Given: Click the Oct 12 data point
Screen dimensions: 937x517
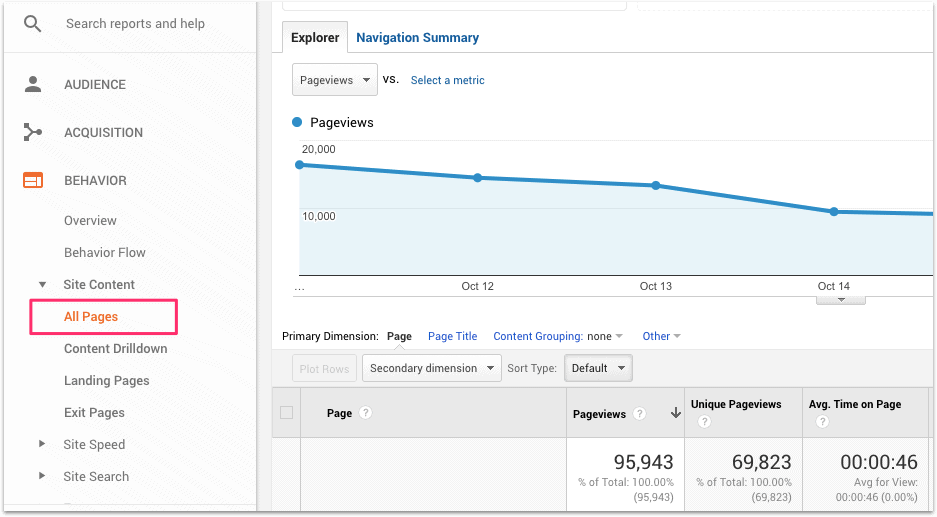Looking at the screenshot, I should tap(477, 178).
